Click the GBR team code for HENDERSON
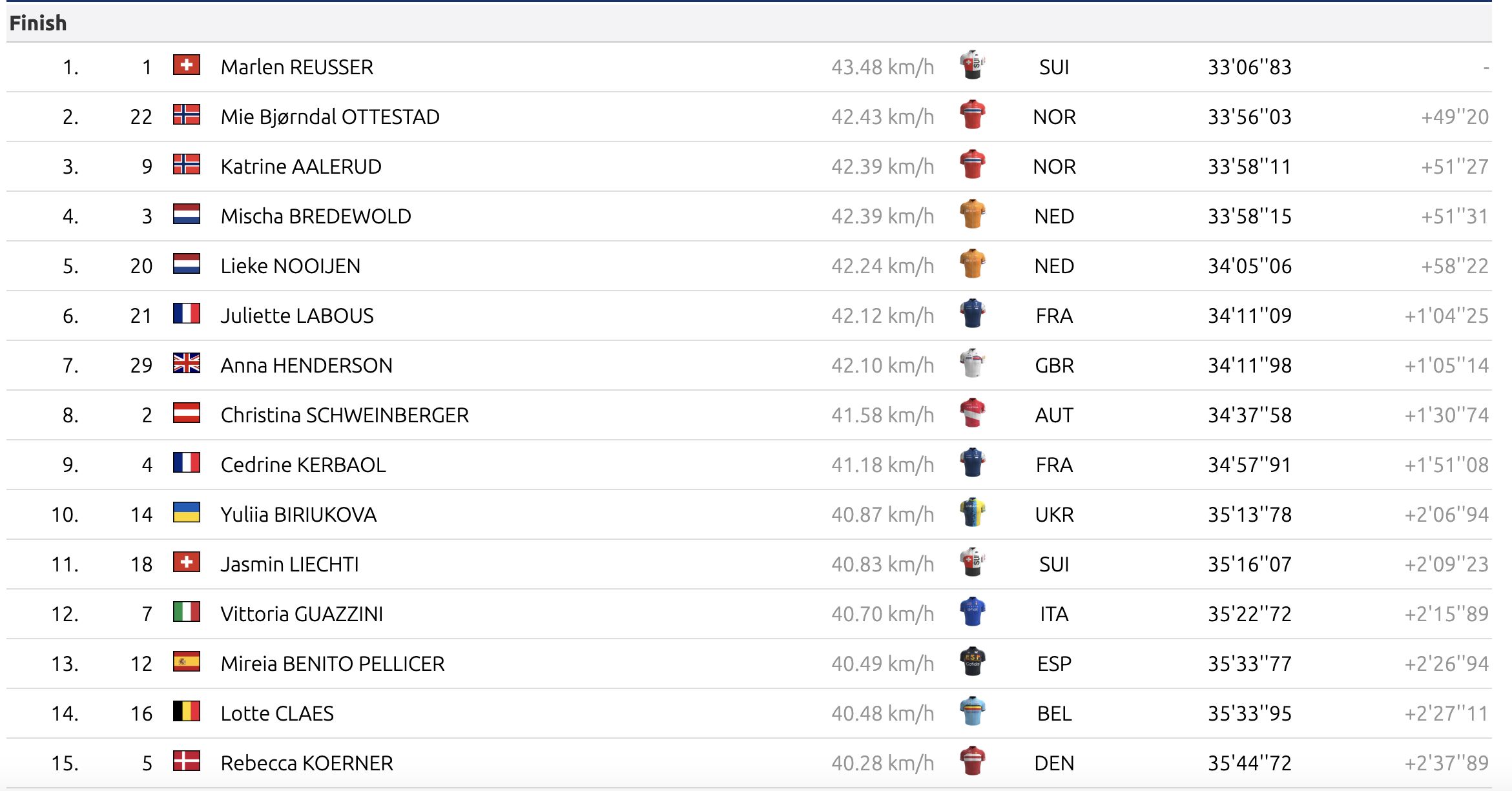The image size is (1512, 791). point(1054,365)
